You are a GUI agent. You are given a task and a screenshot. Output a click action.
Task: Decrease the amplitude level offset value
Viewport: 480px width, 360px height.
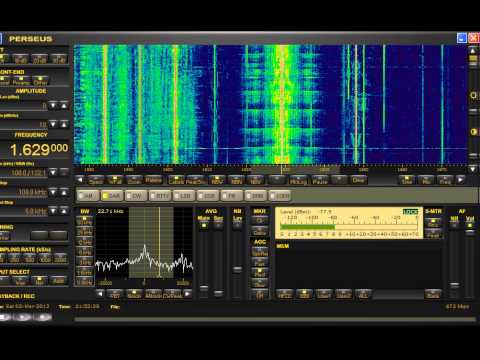point(53,106)
